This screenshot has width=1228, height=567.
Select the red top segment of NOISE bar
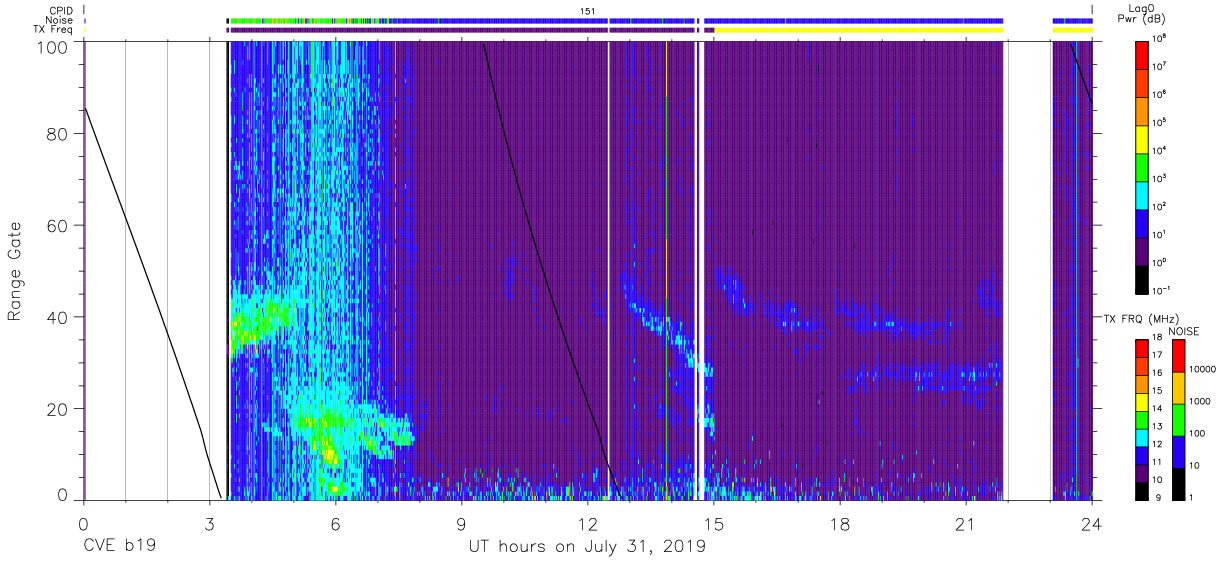pos(1178,355)
